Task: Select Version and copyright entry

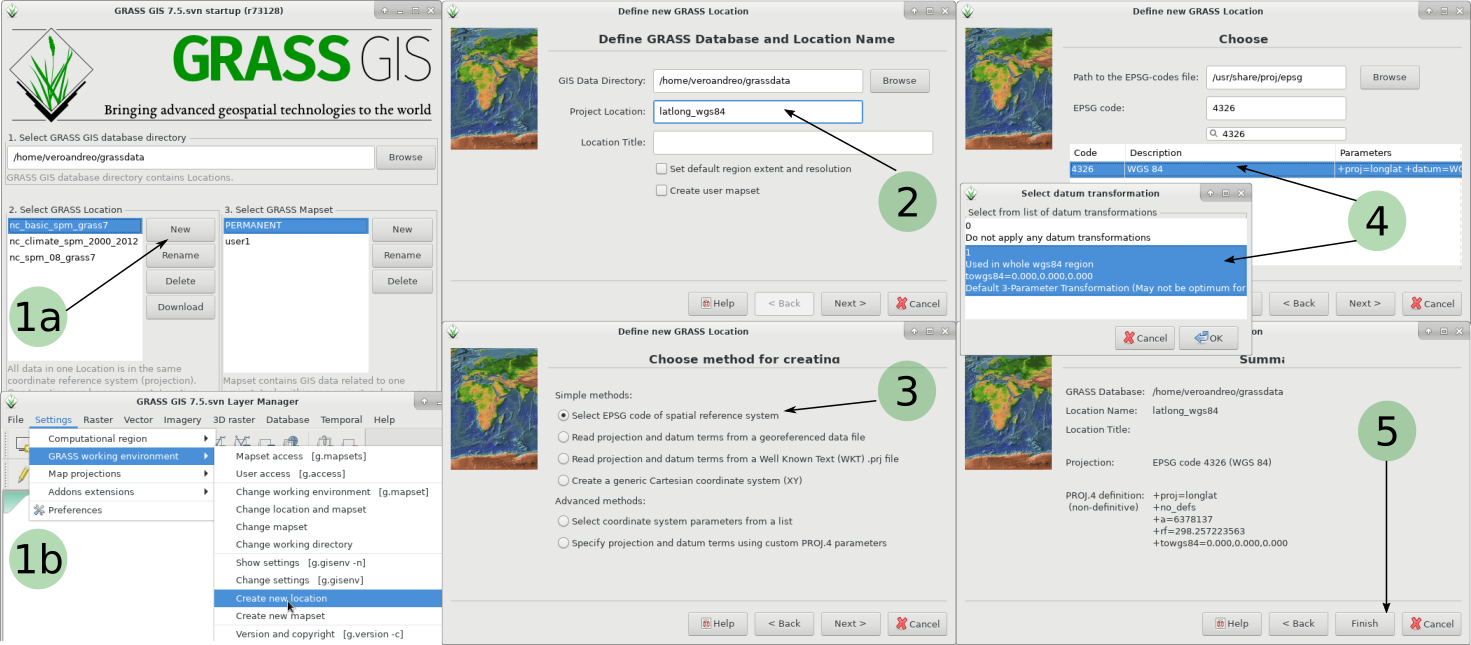Action: 328,634
